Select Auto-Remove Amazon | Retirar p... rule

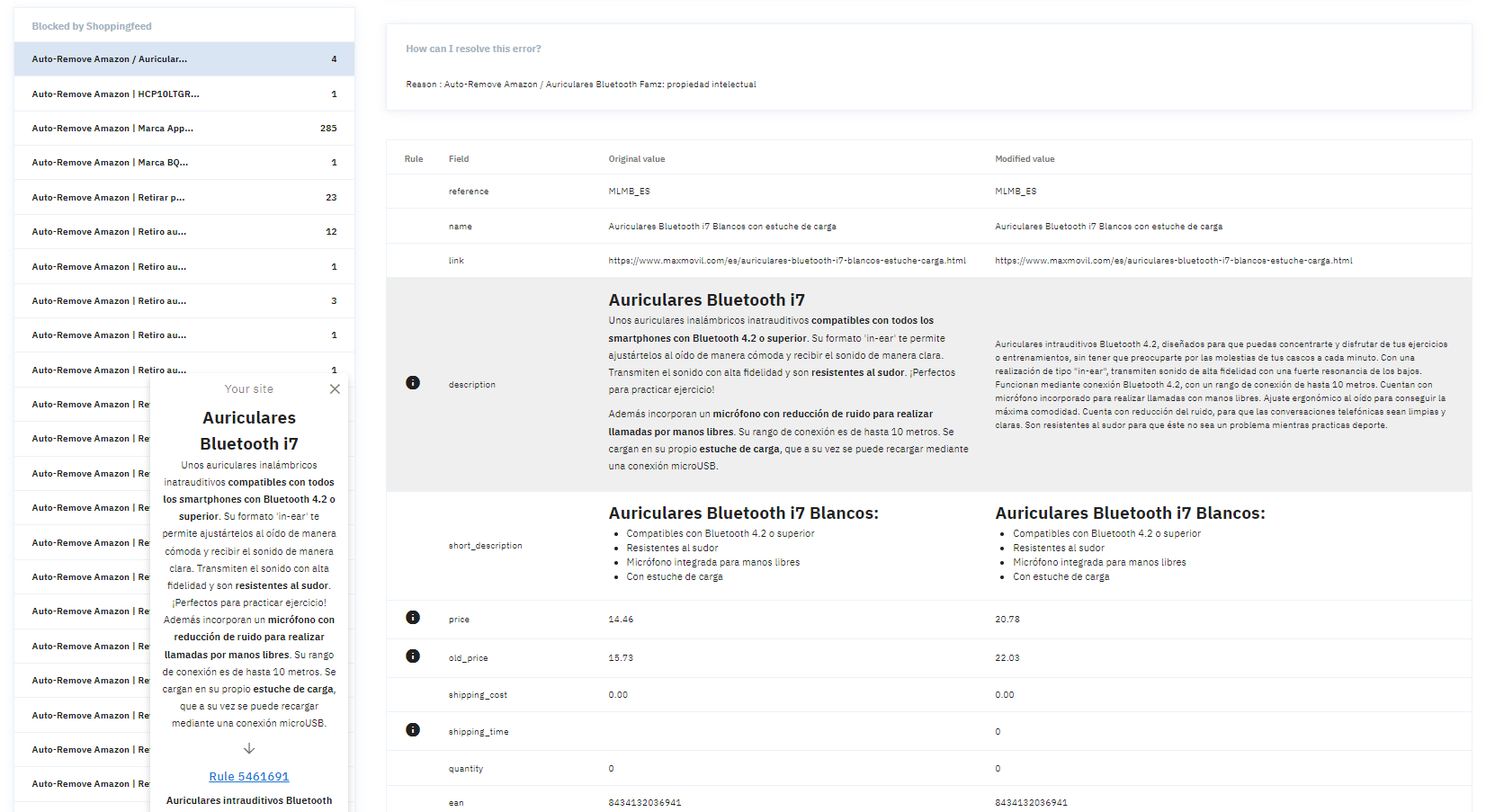point(184,197)
